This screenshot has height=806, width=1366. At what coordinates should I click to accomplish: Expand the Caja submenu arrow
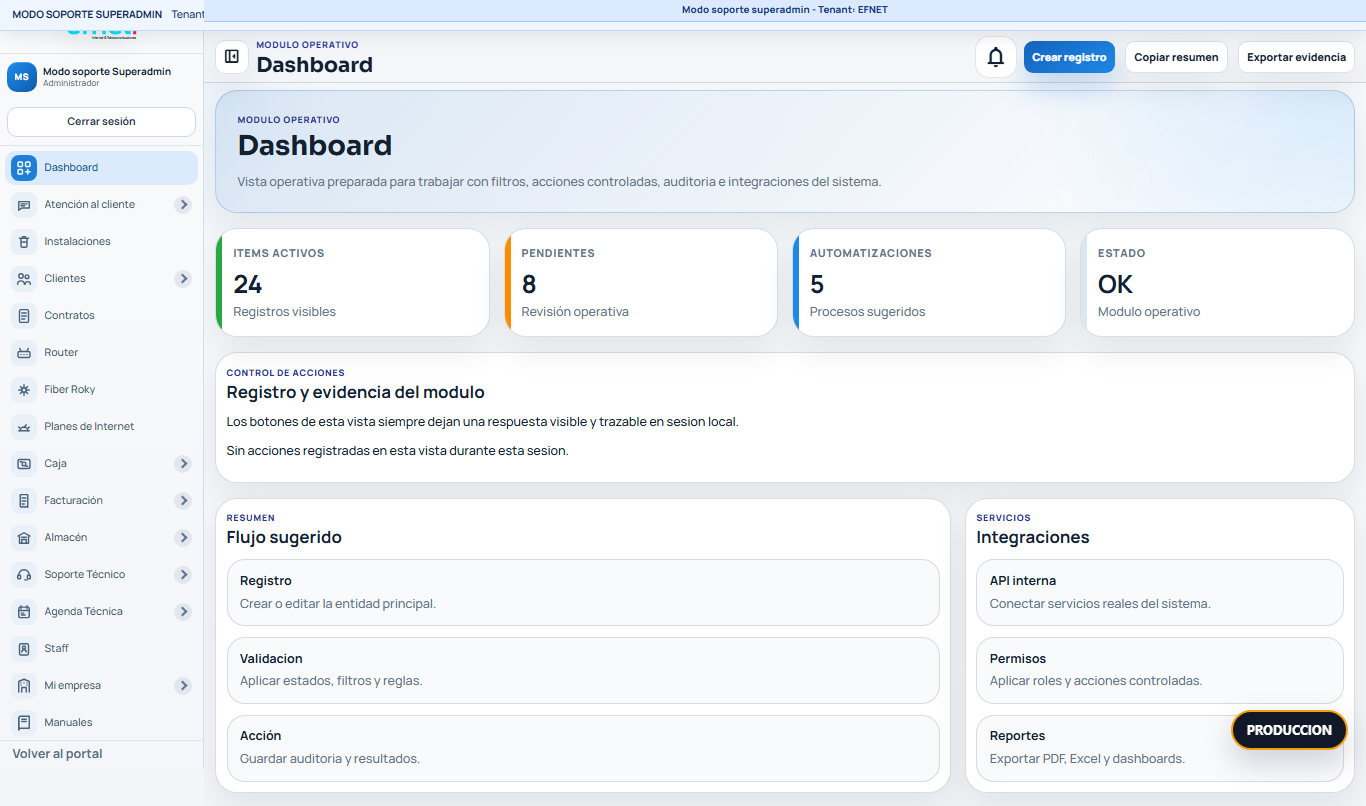tap(183, 463)
